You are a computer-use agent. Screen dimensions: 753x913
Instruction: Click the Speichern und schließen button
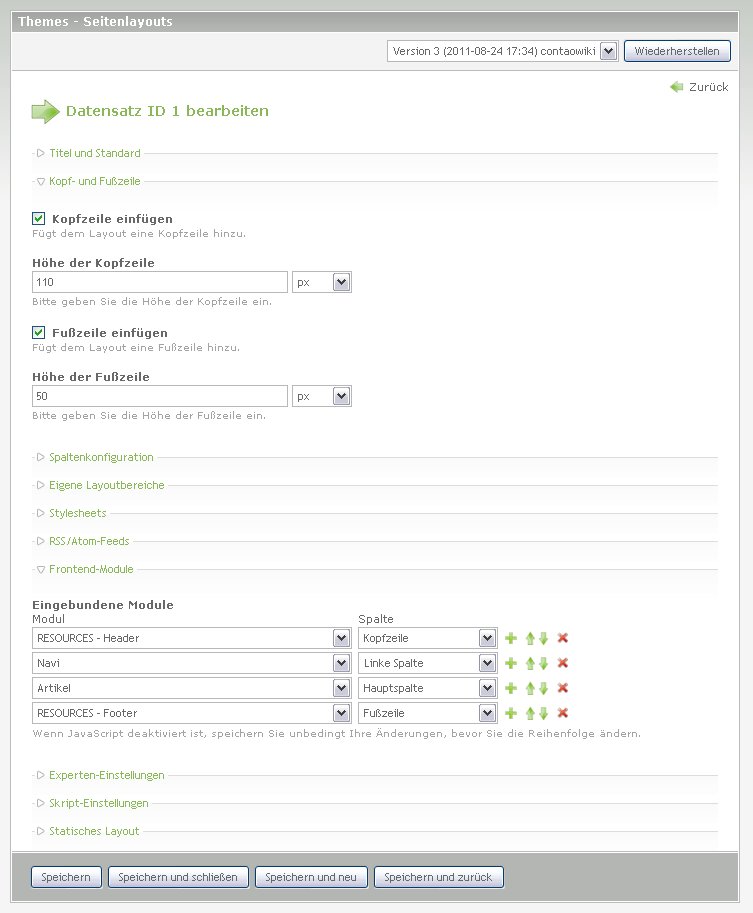point(178,877)
